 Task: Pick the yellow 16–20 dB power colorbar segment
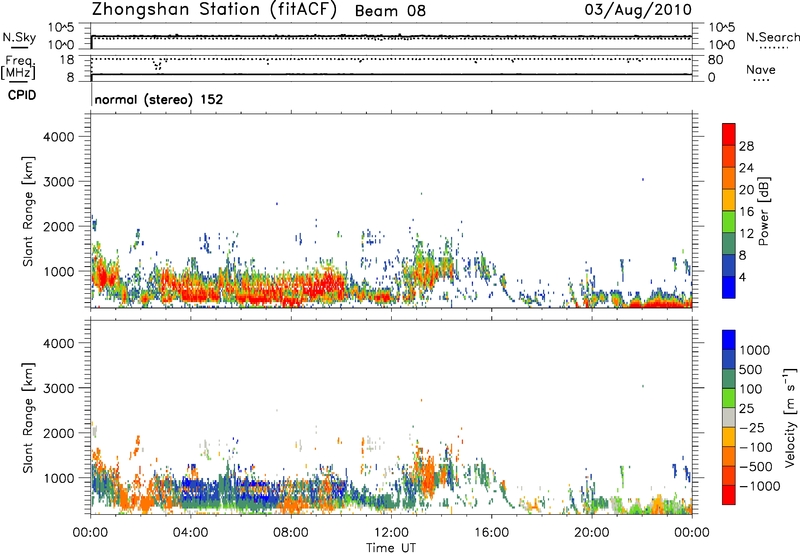coord(729,200)
